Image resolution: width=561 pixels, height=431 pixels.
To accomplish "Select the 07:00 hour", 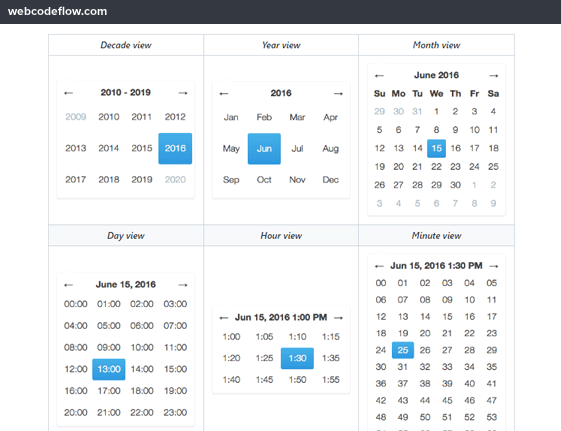I will tap(175, 326).
